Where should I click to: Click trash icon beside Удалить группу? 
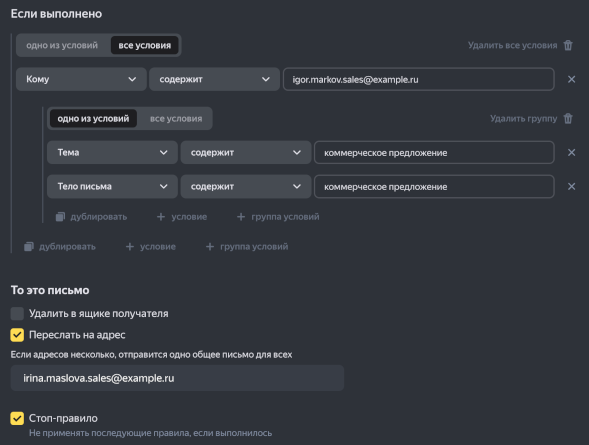pos(568,119)
